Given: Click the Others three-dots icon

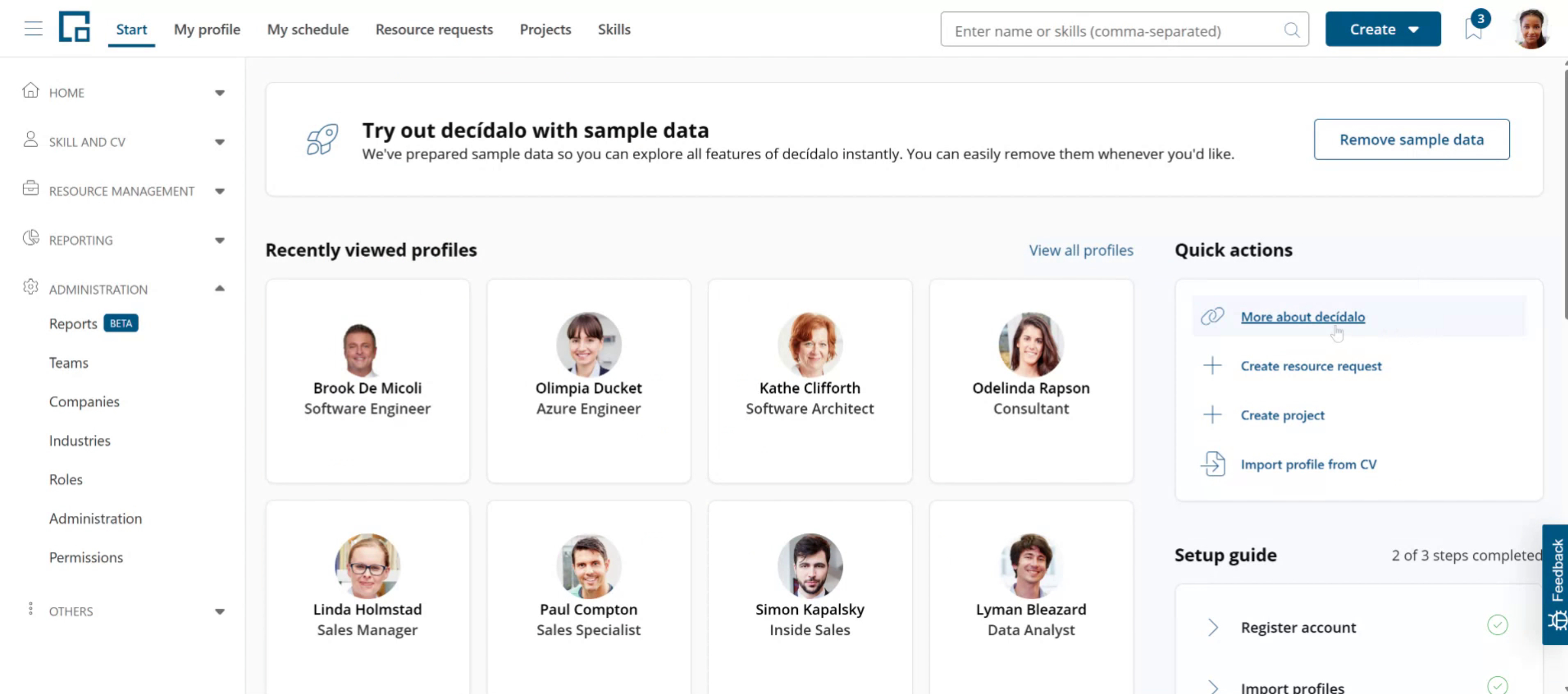Looking at the screenshot, I should coord(30,609).
